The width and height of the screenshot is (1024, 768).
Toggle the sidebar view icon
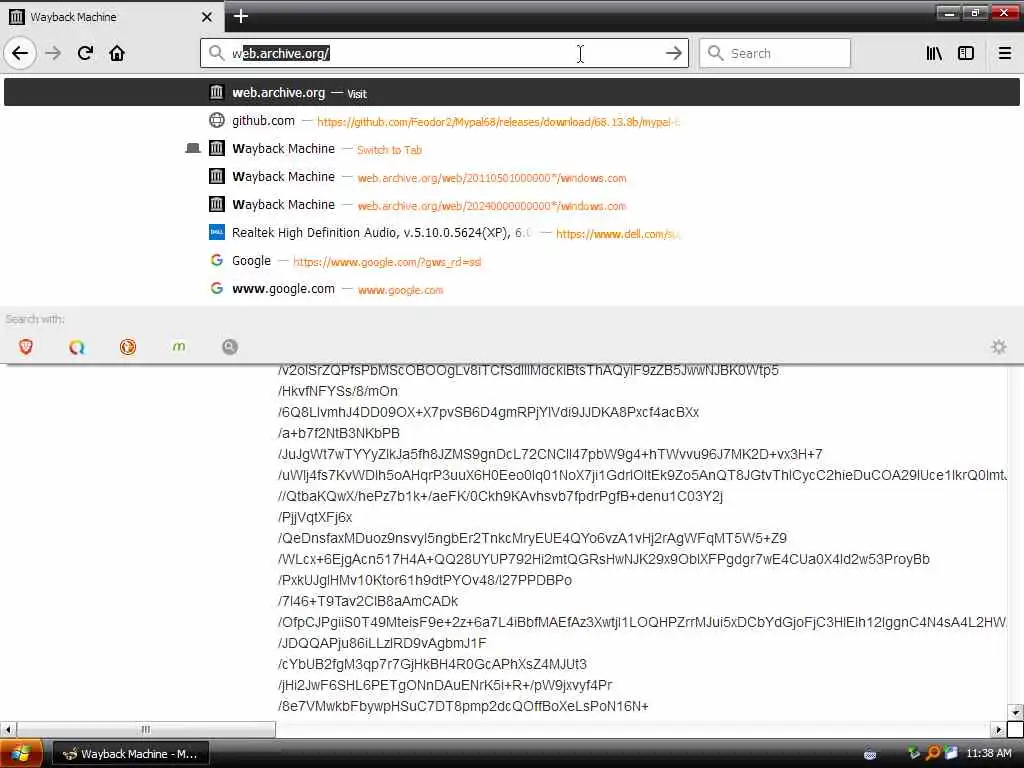(x=966, y=53)
